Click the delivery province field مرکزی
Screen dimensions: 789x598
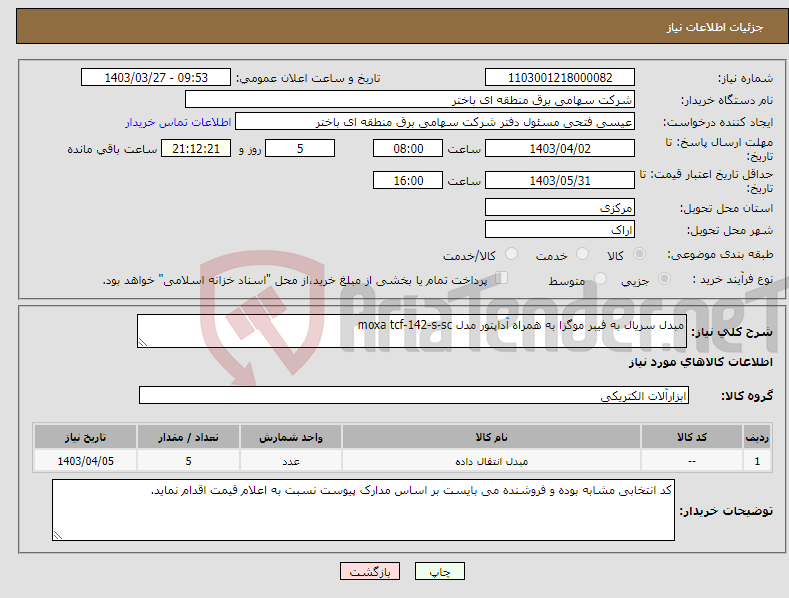pyautogui.click(x=560, y=207)
